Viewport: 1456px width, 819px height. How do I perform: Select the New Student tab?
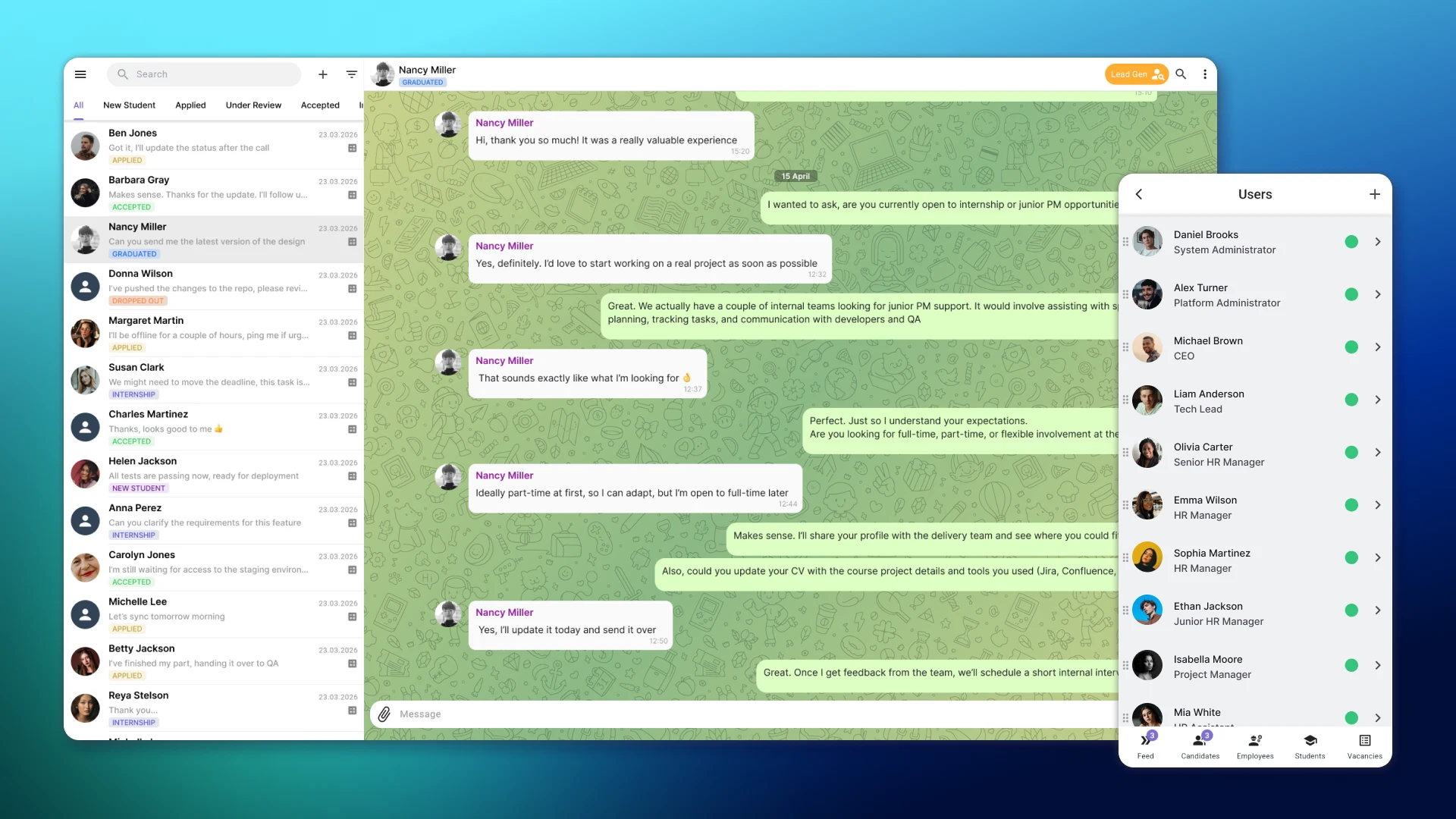coord(129,105)
